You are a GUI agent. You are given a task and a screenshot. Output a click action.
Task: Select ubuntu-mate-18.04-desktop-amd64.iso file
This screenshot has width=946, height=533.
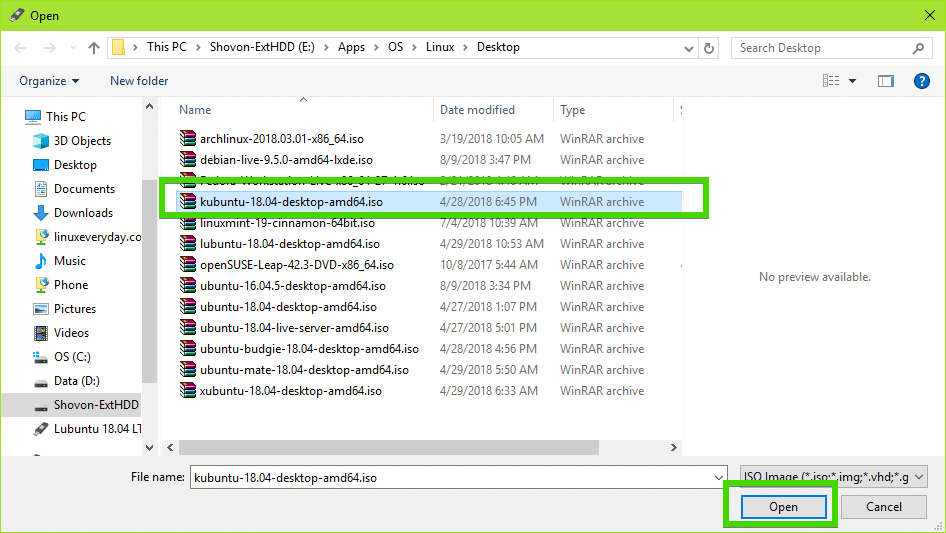[303, 370]
